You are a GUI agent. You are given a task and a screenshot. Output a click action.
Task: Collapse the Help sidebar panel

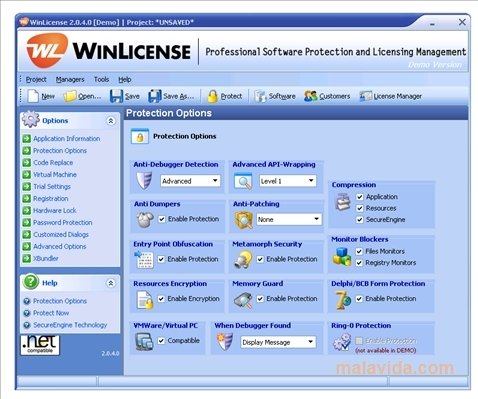point(110,283)
